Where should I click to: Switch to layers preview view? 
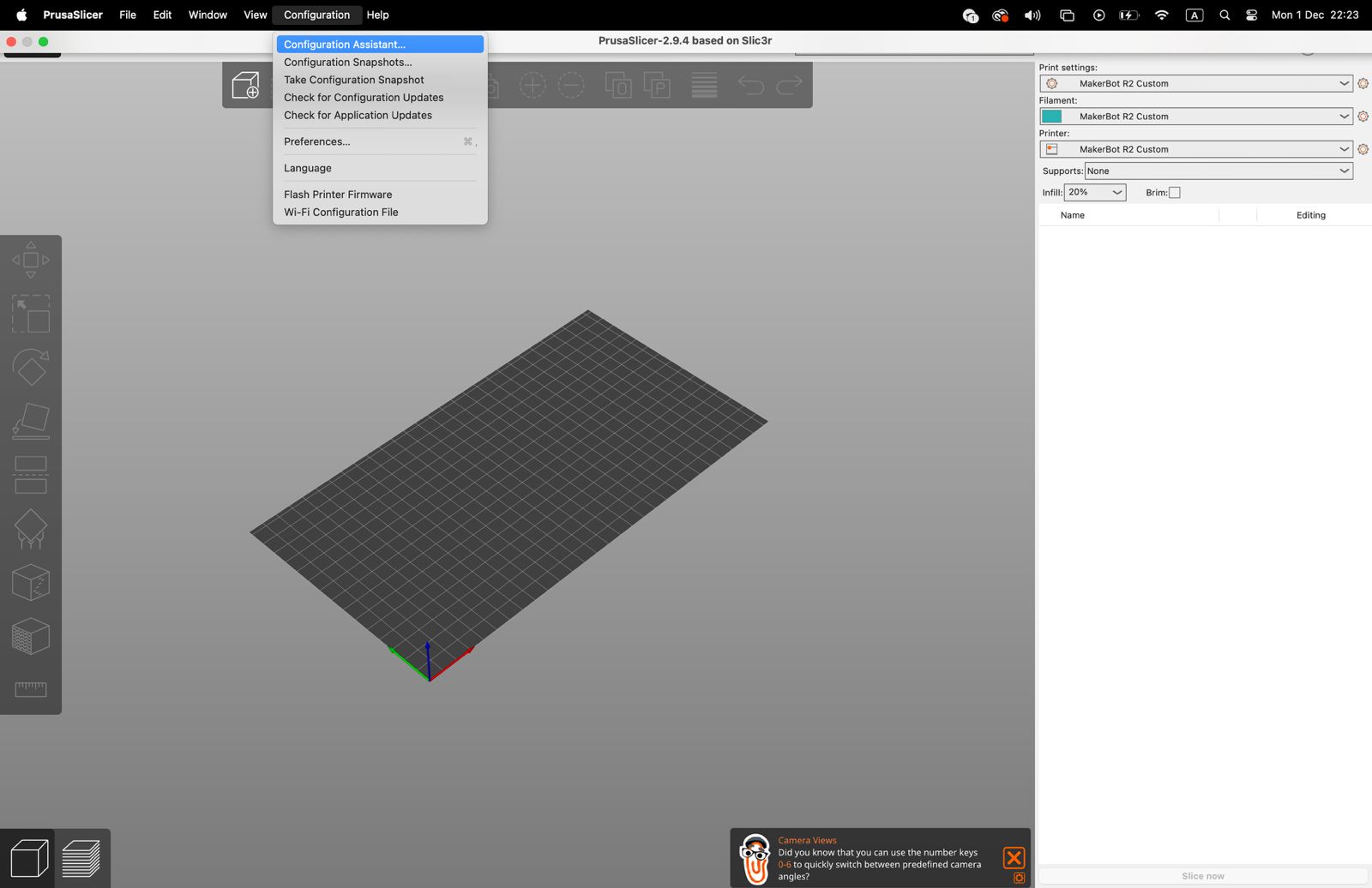81,858
